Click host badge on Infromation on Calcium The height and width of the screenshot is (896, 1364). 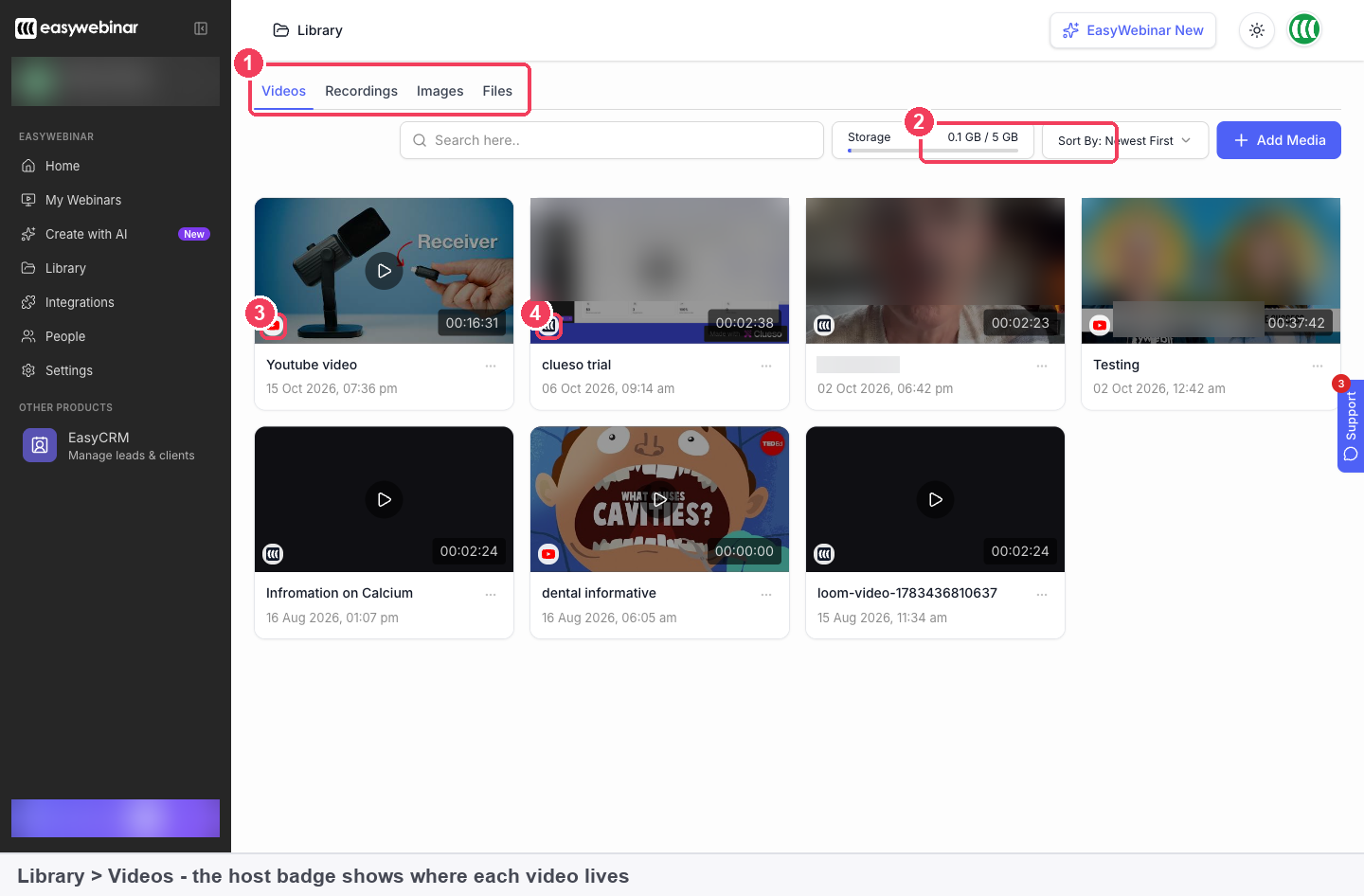(x=273, y=554)
